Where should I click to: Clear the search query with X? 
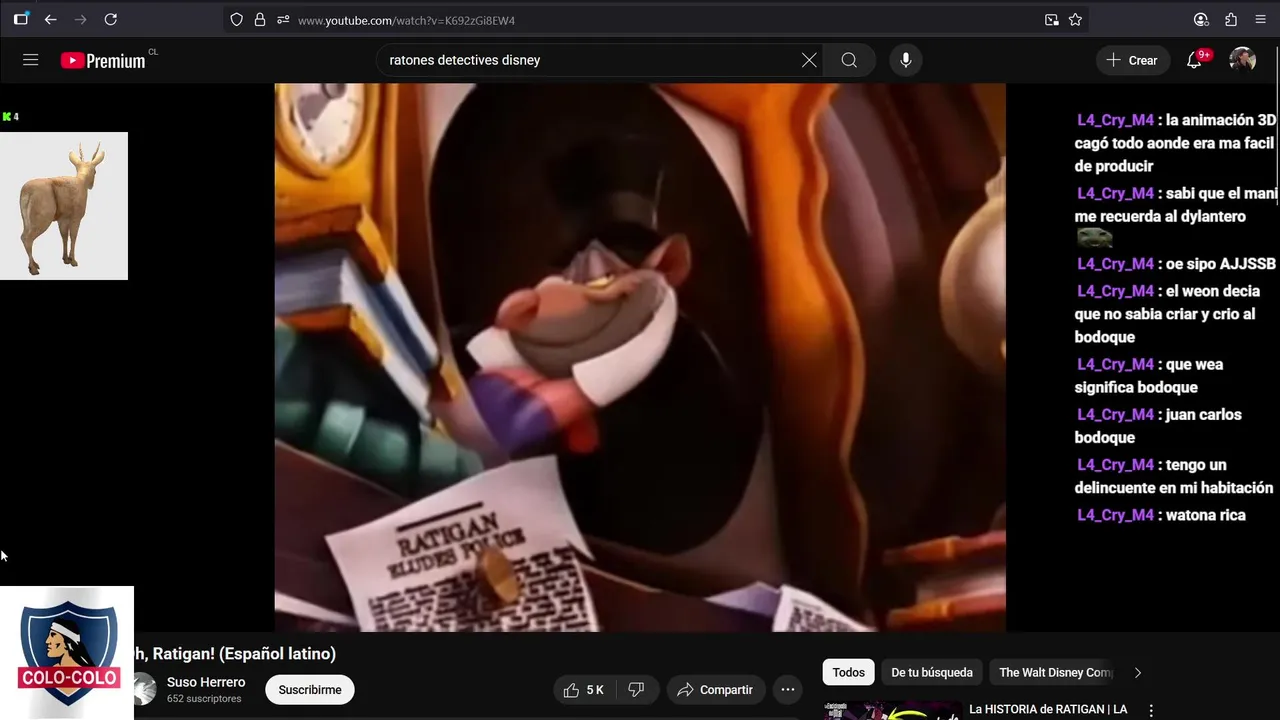tap(809, 60)
